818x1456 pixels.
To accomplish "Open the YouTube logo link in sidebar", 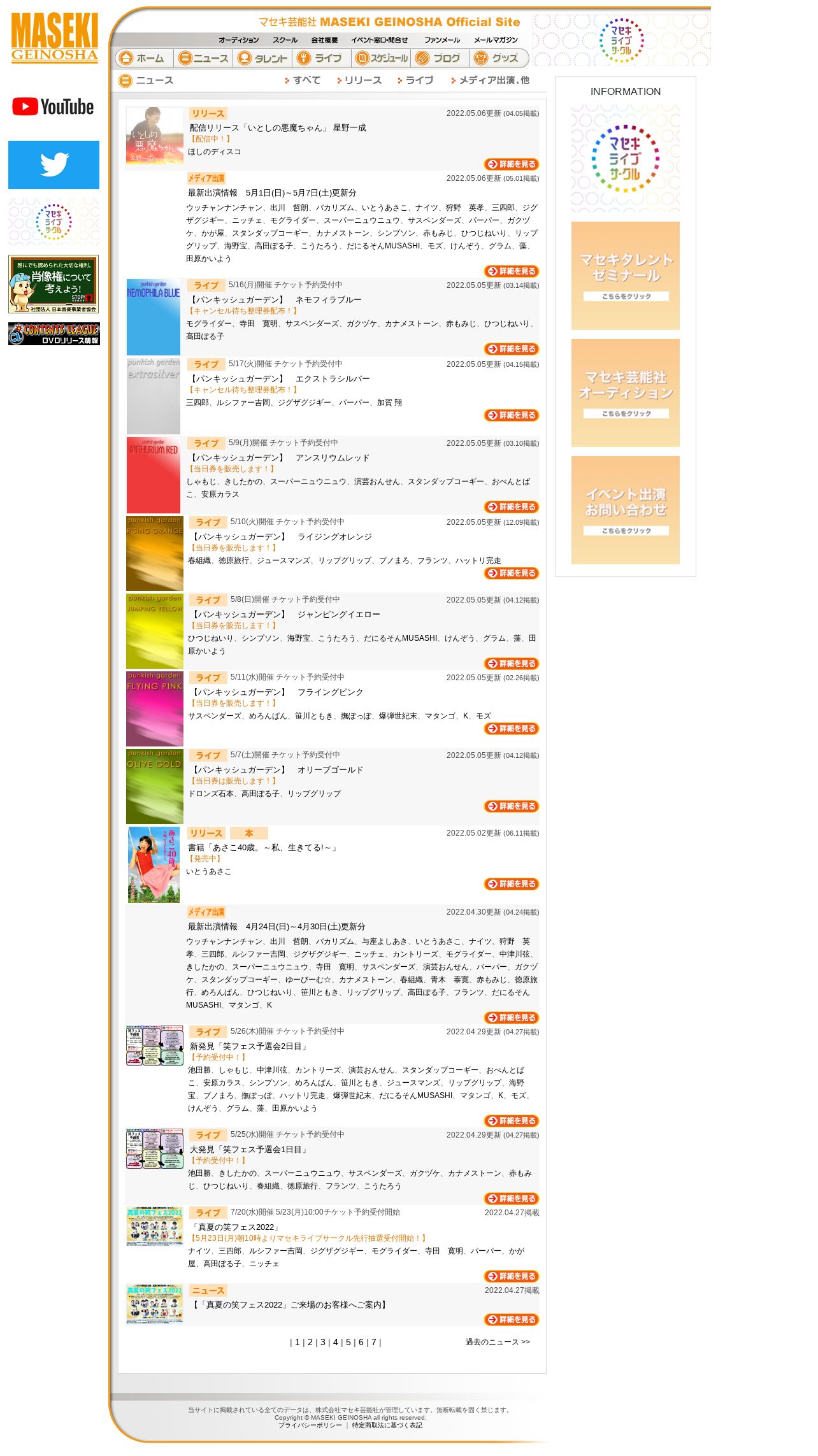I will (x=54, y=106).
